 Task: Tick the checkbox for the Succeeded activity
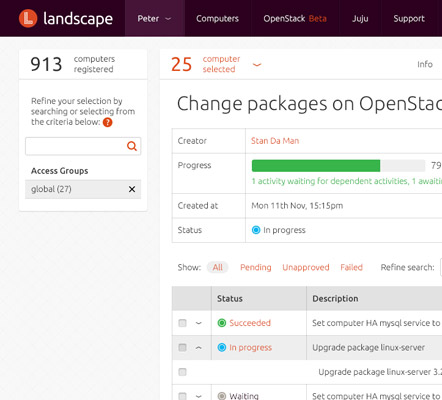point(182,323)
